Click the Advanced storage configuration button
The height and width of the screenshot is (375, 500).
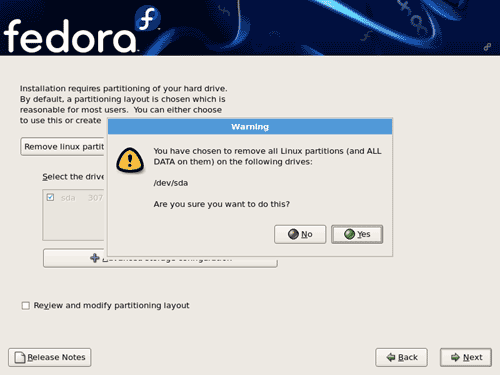pos(160,262)
